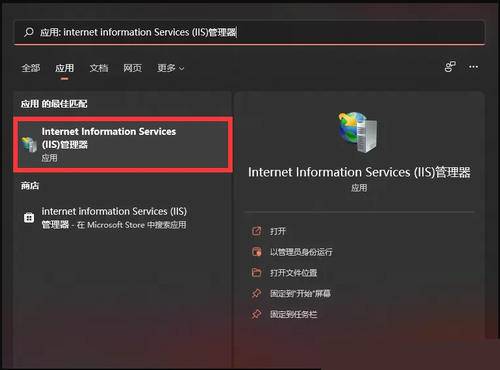Click the Microsoft Store icon in results
Image resolution: width=500 pixels, height=370 pixels.
[x=29, y=218]
